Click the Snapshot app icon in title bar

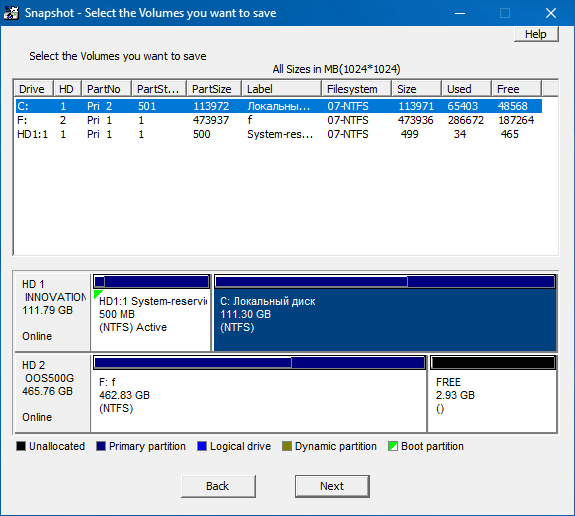(11, 13)
